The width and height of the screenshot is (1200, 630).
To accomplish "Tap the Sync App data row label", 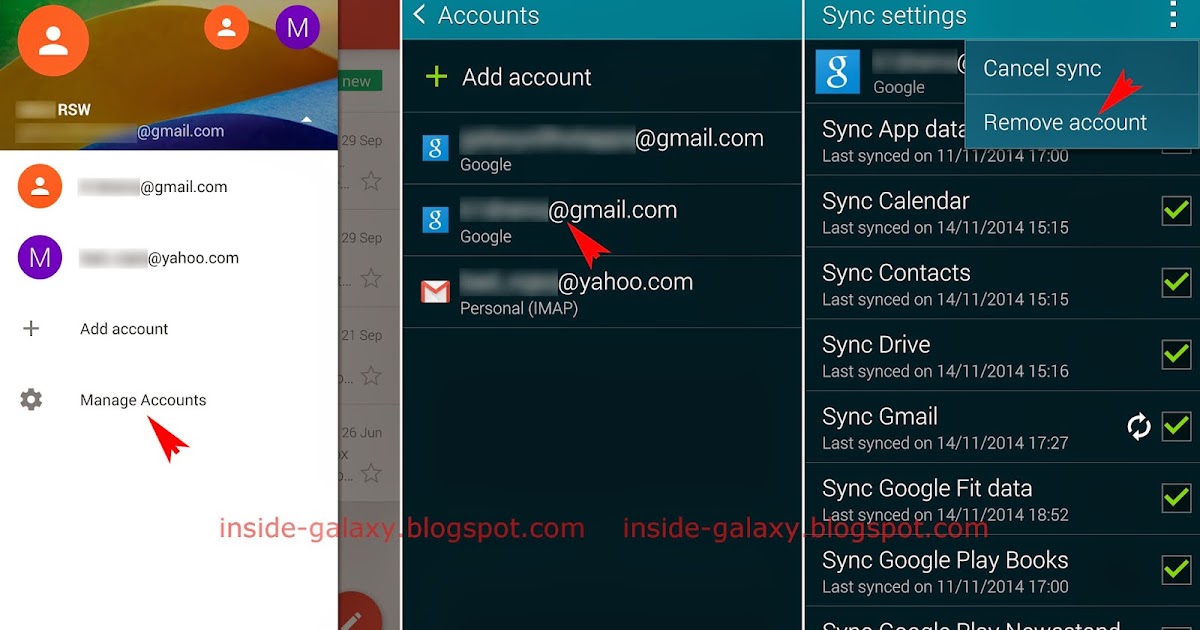I will click(893, 129).
